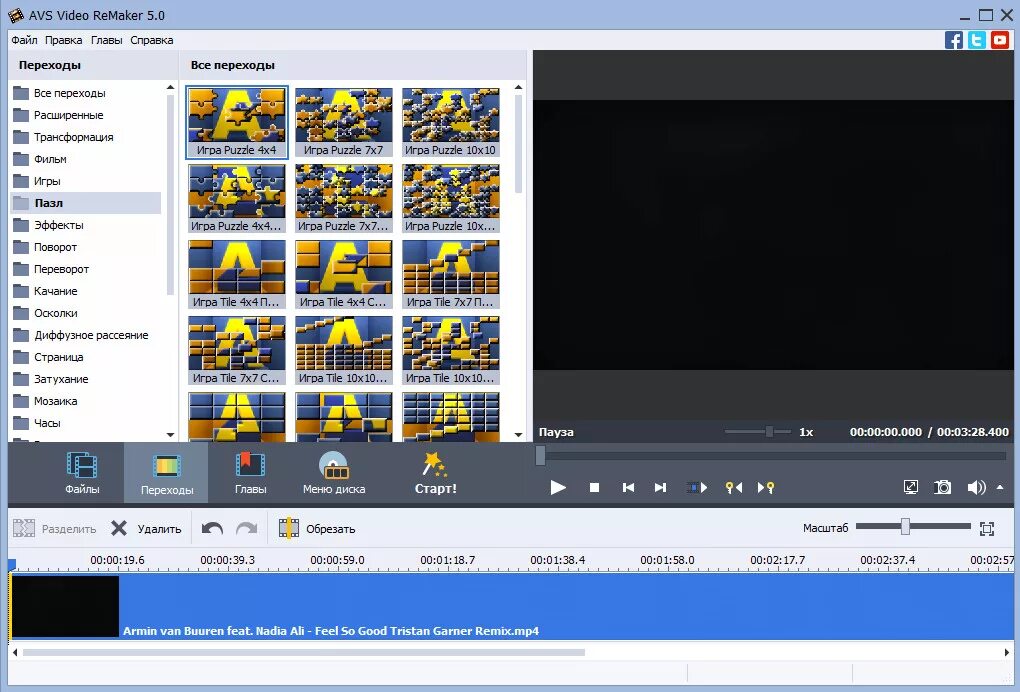Screen dimensions: 1020x692
Task: Click the Старт! magic wand button
Action: 435,473
